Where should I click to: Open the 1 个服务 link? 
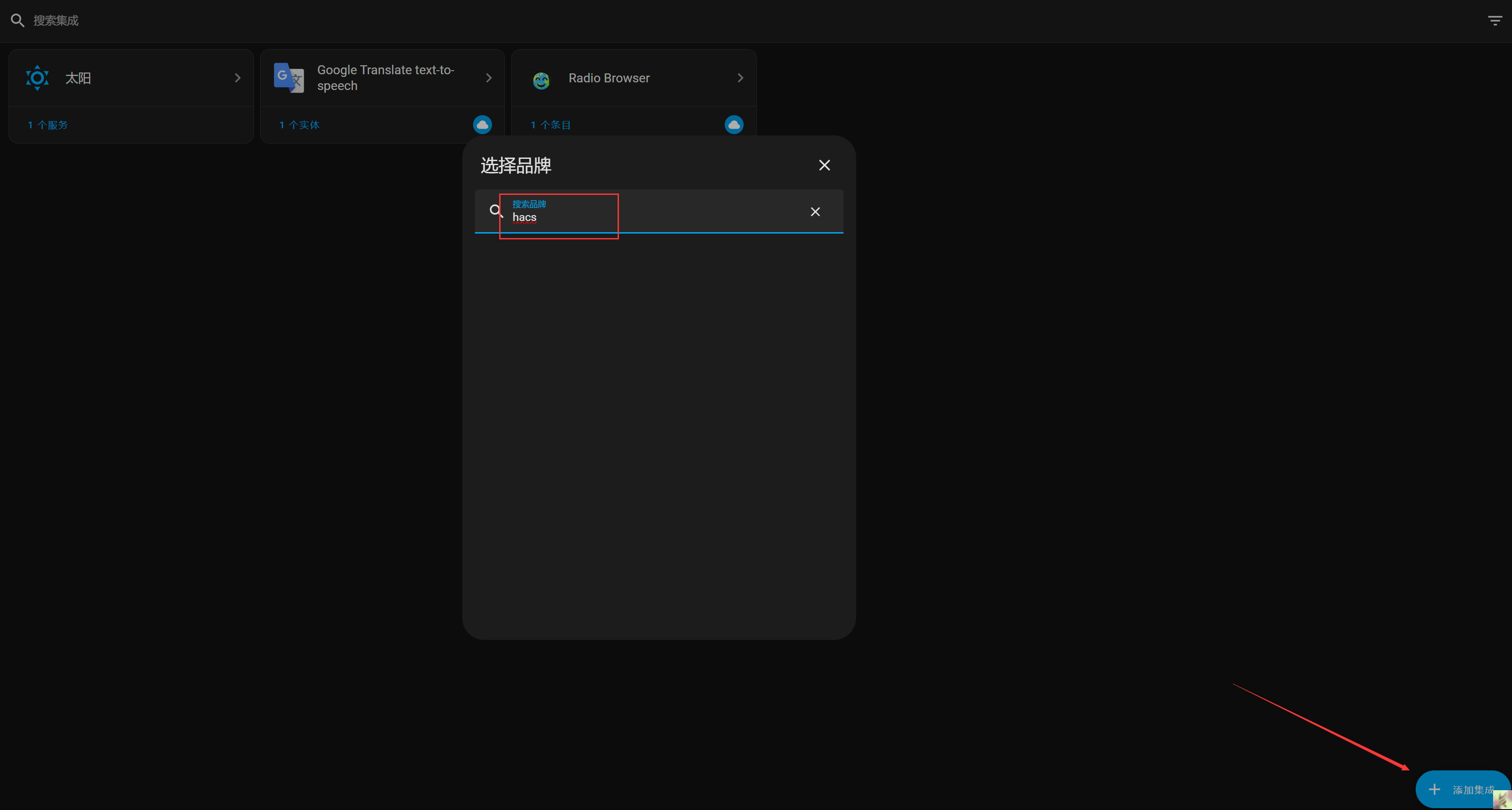pyautogui.click(x=48, y=125)
